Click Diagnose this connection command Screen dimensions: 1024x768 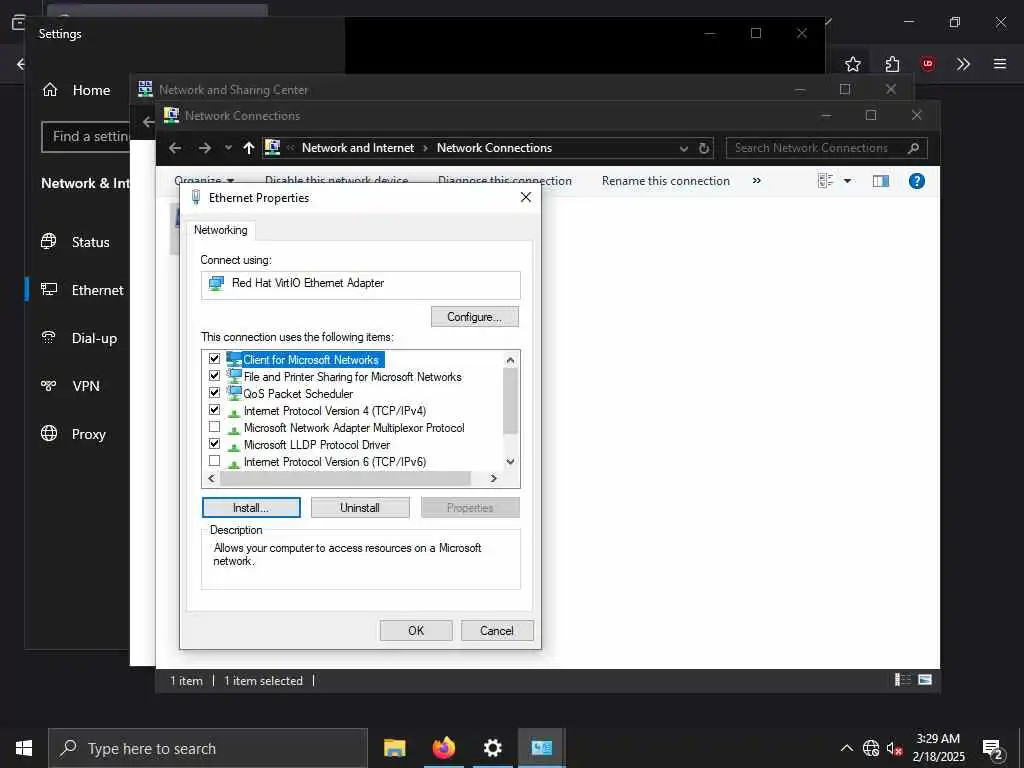tap(505, 182)
